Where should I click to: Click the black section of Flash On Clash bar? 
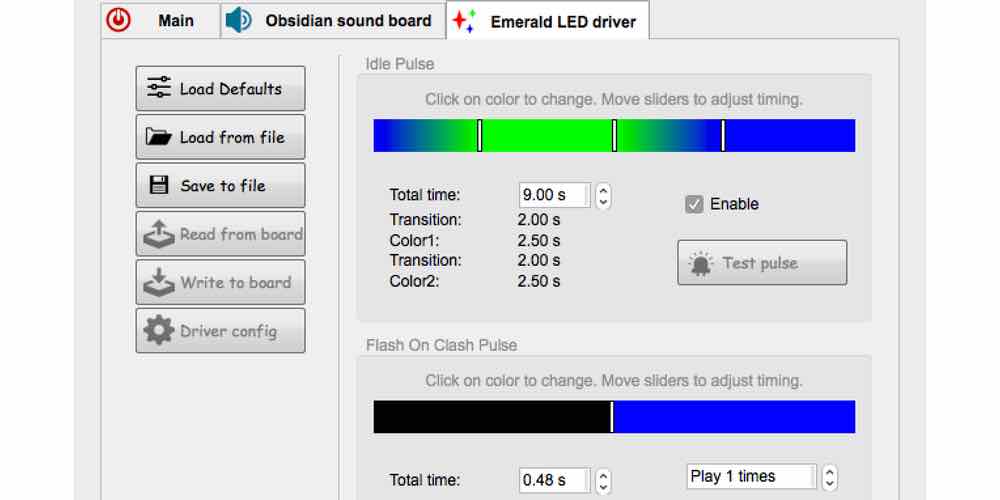pos(490,417)
